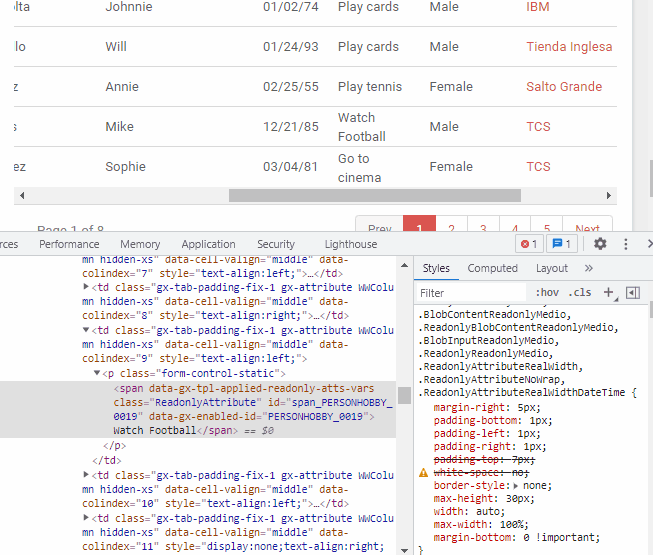653x555 pixels.
Task: Click closing </td> tag line
Action: click(107, 460)
